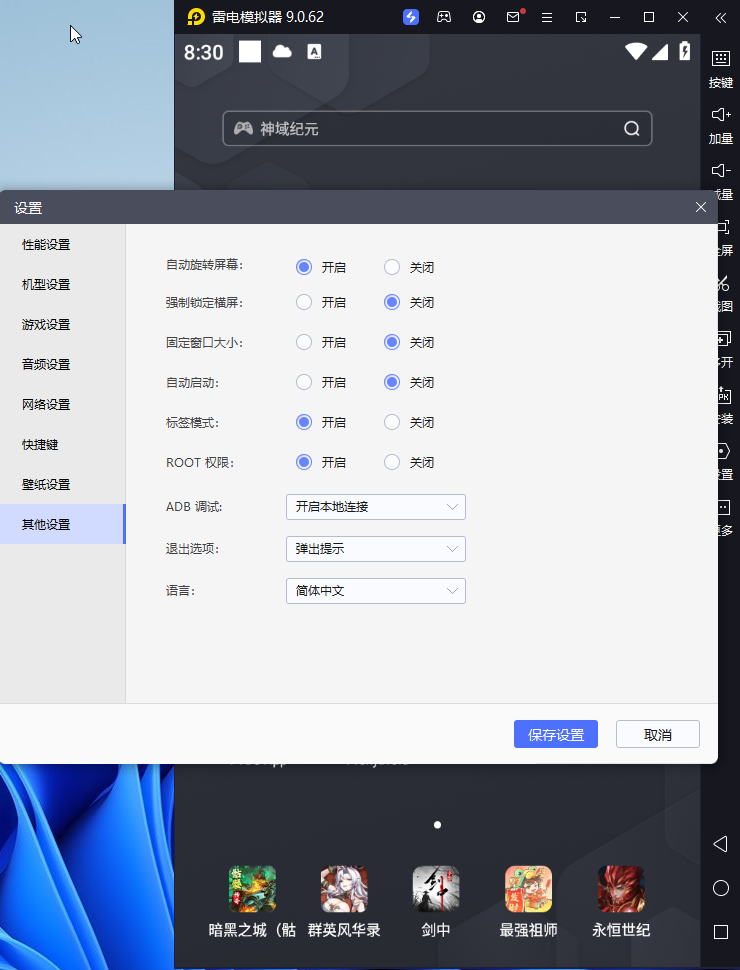Click the search magnifier icon
Image resolution: width=740 pixels, height=970 pixels.
tap(632, 129)
